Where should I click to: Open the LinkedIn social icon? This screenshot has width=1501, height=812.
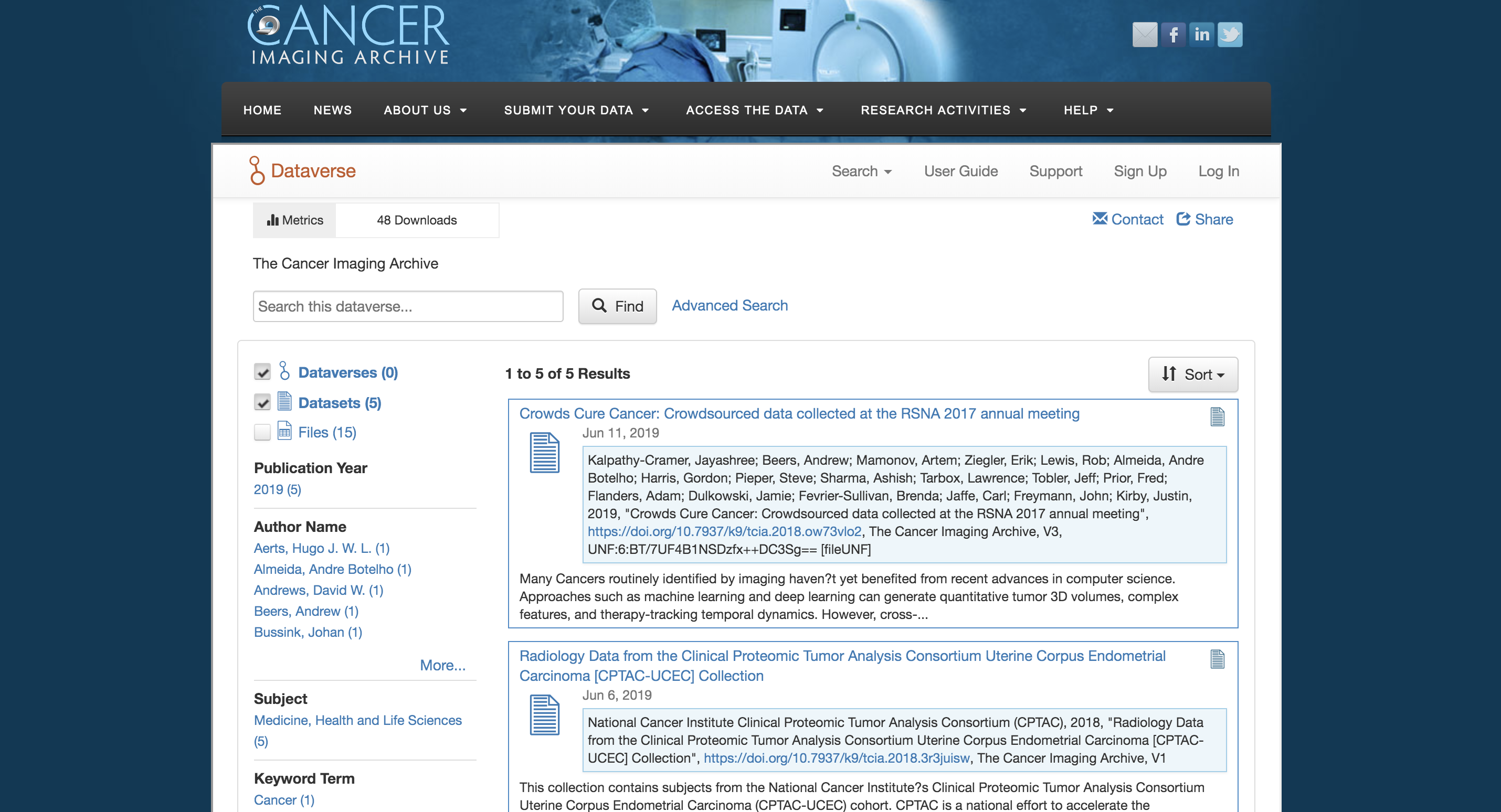1201,35
